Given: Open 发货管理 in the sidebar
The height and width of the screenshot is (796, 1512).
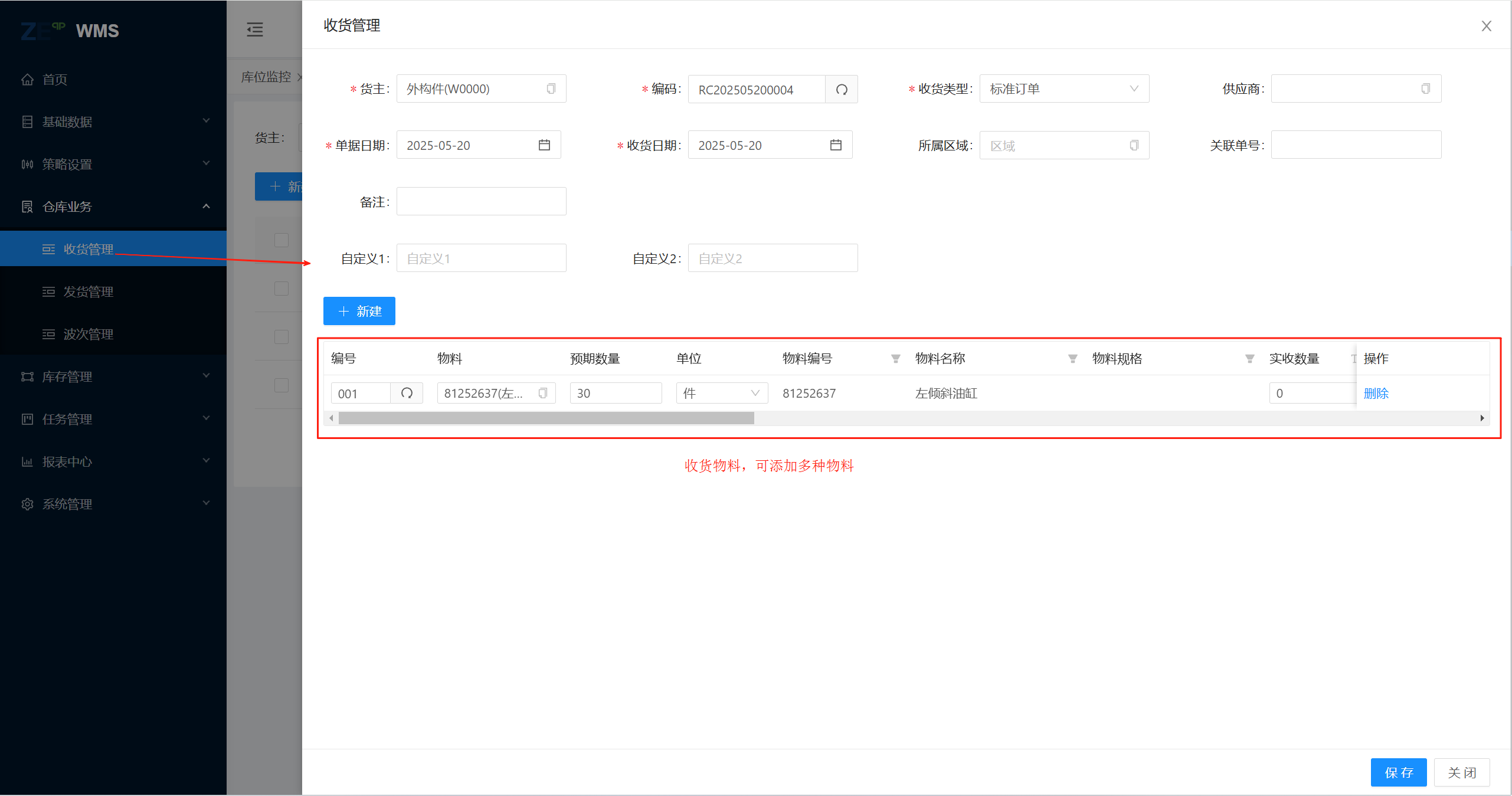Looking at the screenshot, I should click(x=89, y=291).
